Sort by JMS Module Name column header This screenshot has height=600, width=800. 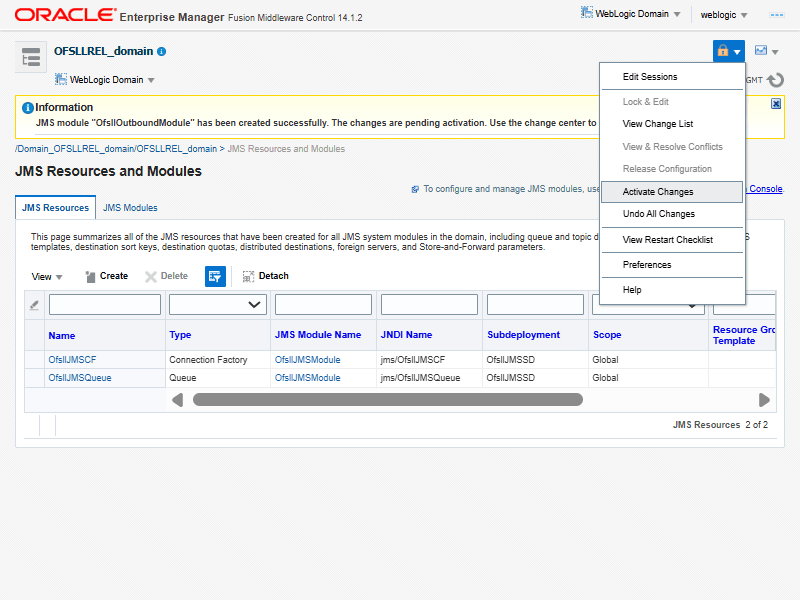coord(318,335)
